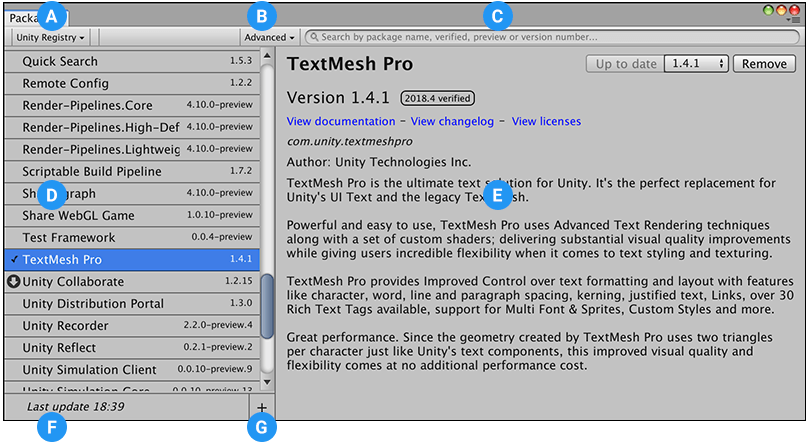Remove the TextMesh Pro package
The image size is (808, 444).
[764, 63]
